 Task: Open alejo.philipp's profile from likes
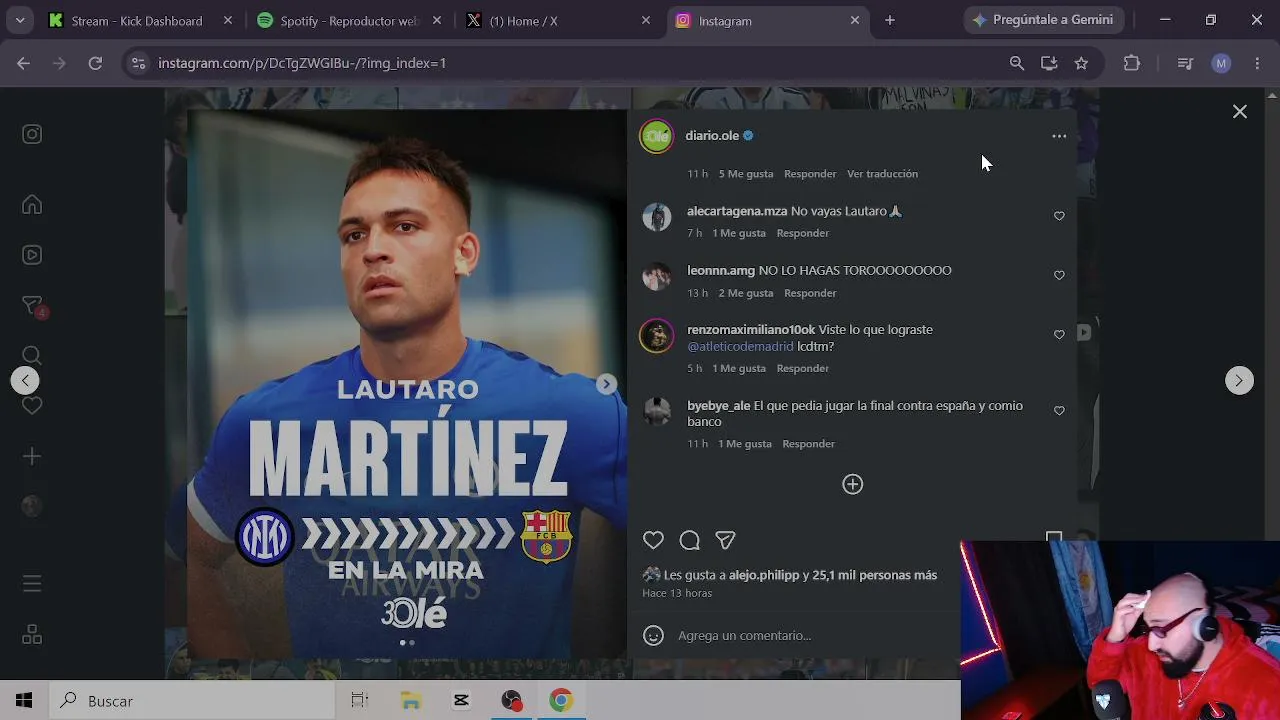(764, 575)
